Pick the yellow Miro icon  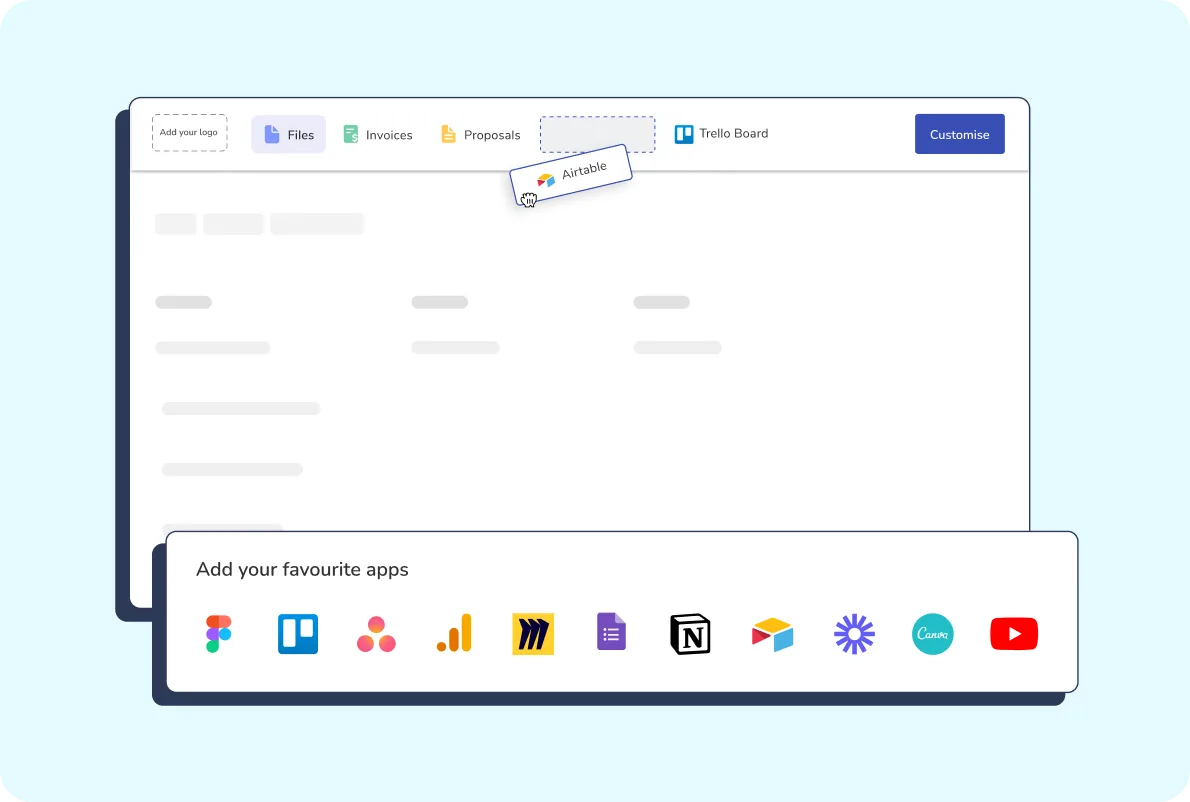click(x=533, y=634)
